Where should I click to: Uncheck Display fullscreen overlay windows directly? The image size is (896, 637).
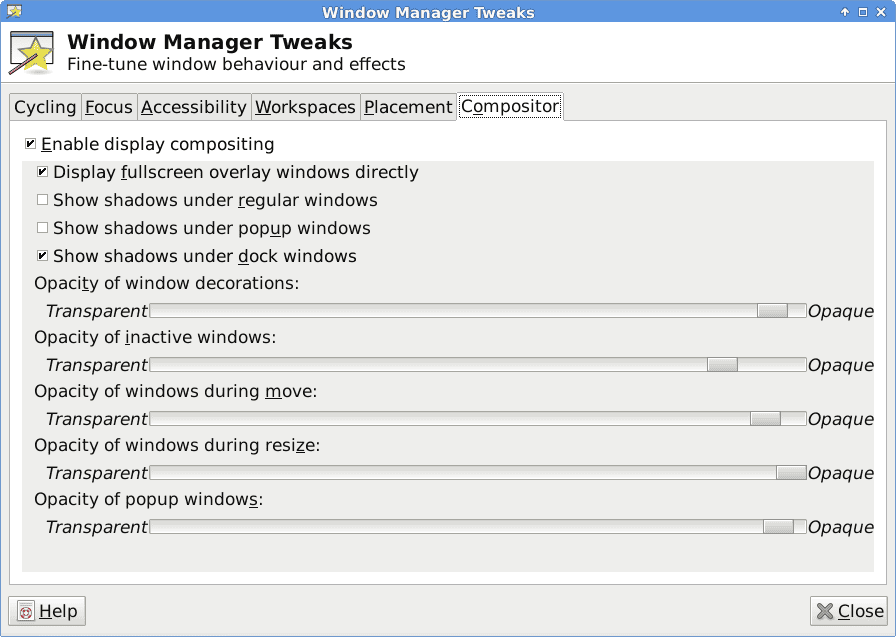coord(42,172)
